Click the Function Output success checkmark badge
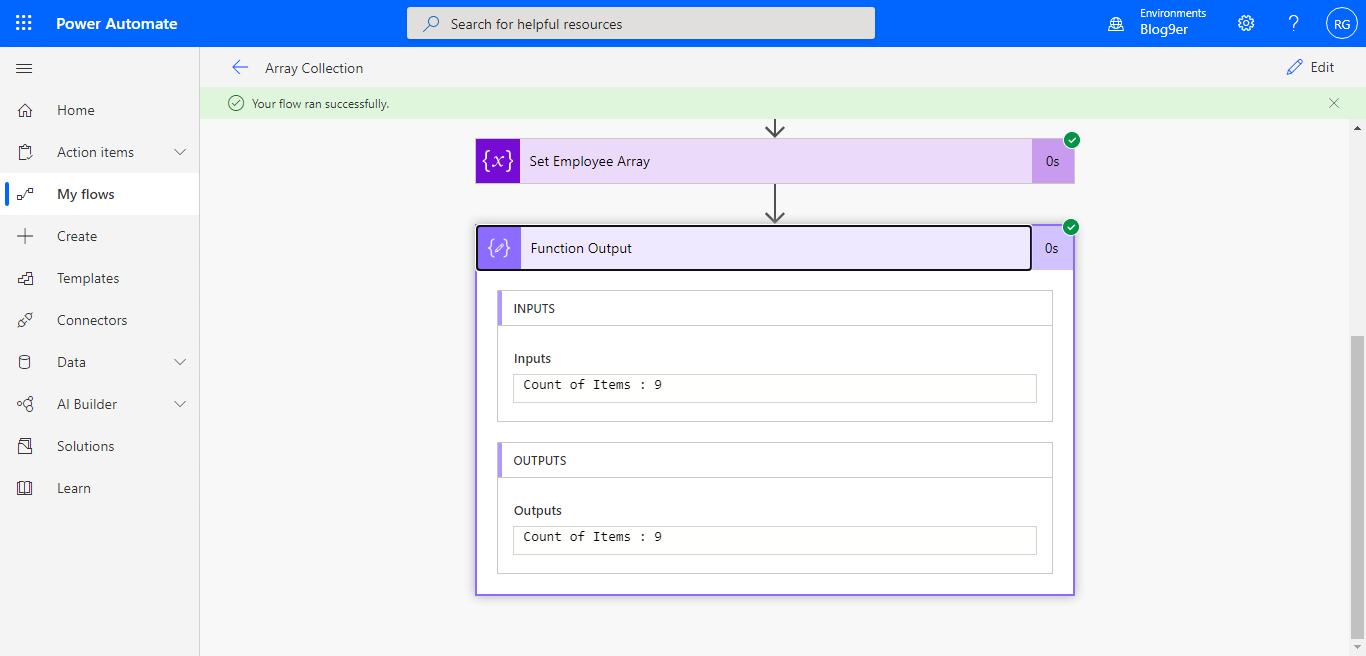Viewport: 1366px width, 656px height. (1072, 226)
